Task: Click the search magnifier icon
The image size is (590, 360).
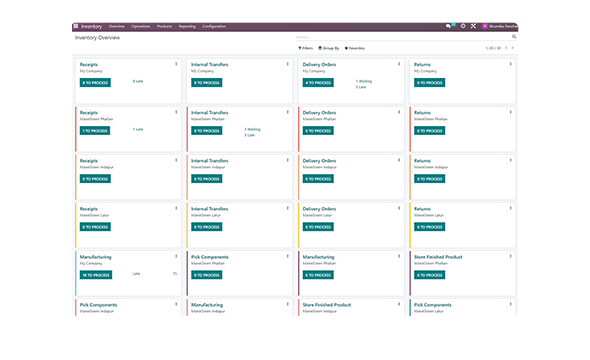Action: 514,37
